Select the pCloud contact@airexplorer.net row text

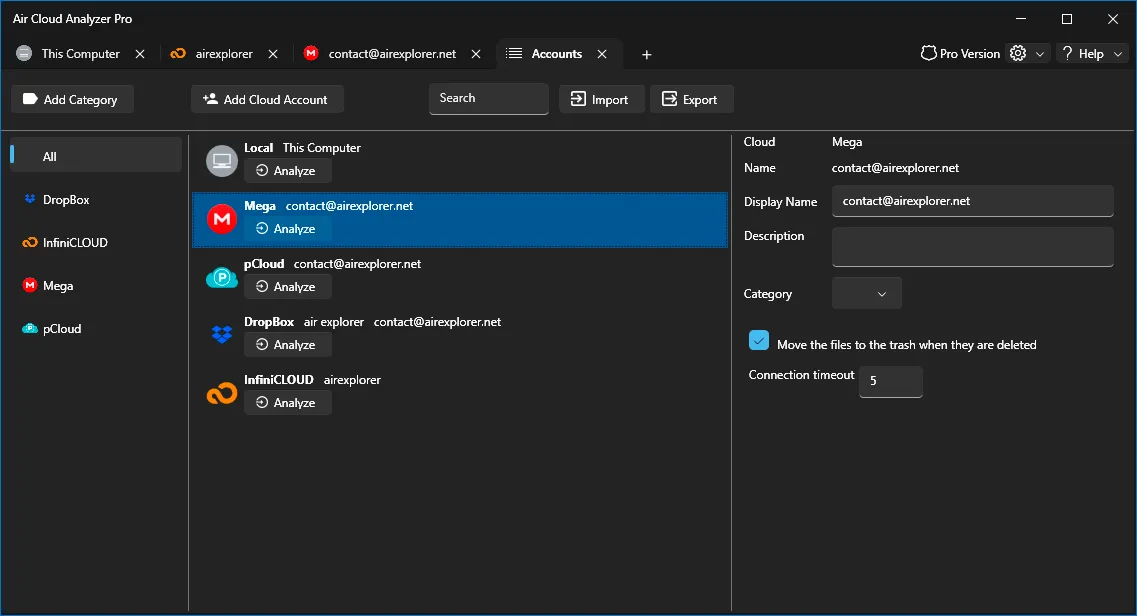point(332,264)
